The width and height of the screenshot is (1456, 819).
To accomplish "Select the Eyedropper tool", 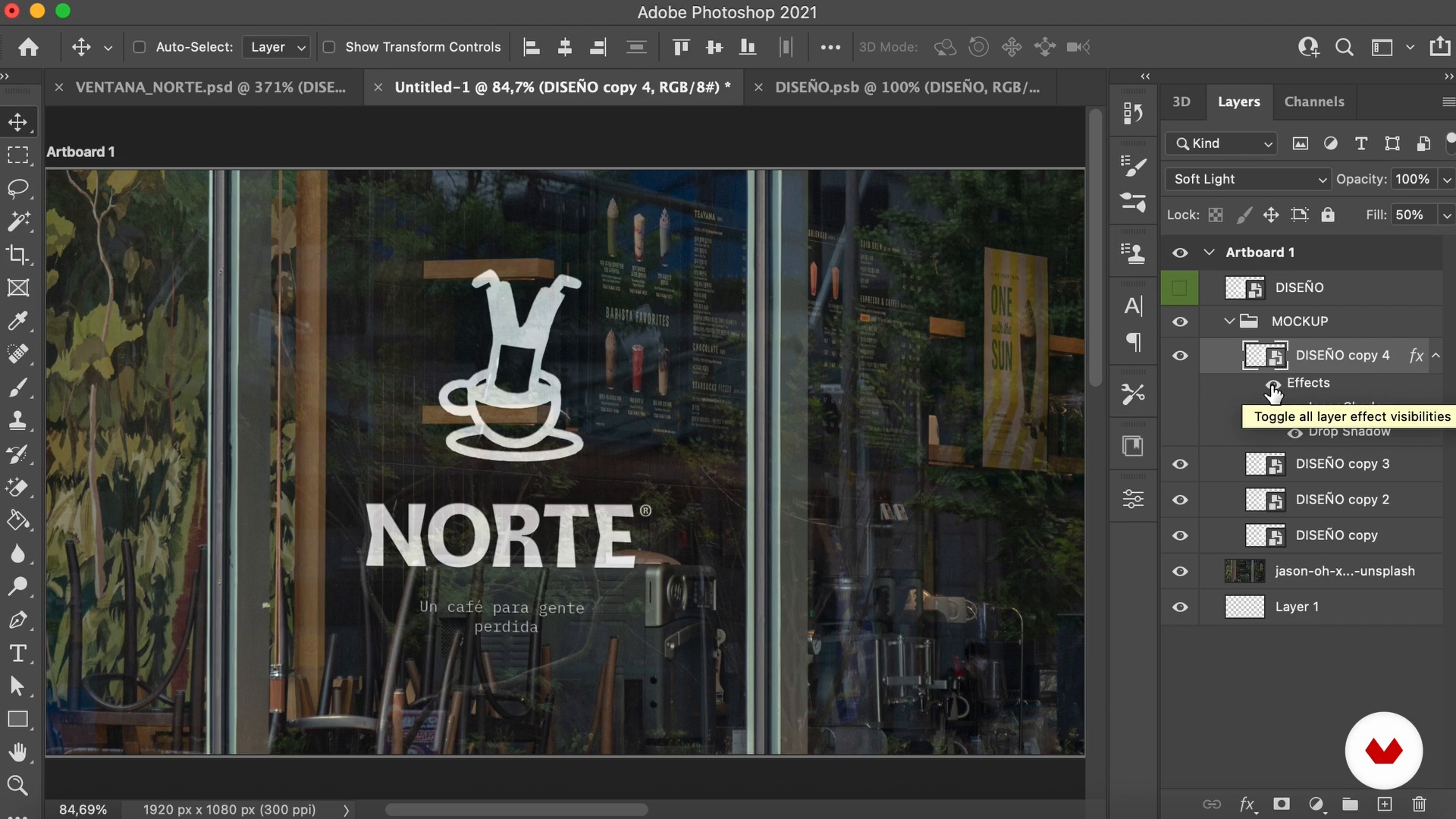I will pyautogui.click(x=17, y=321).
